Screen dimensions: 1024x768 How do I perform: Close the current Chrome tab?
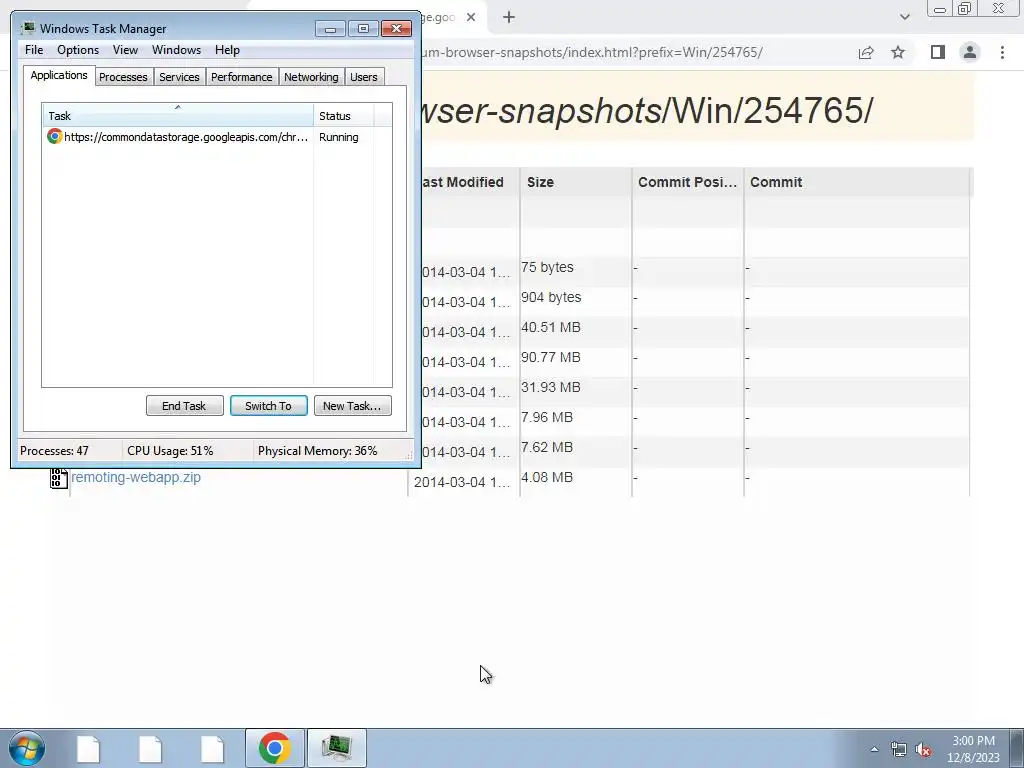click(471, 18)
